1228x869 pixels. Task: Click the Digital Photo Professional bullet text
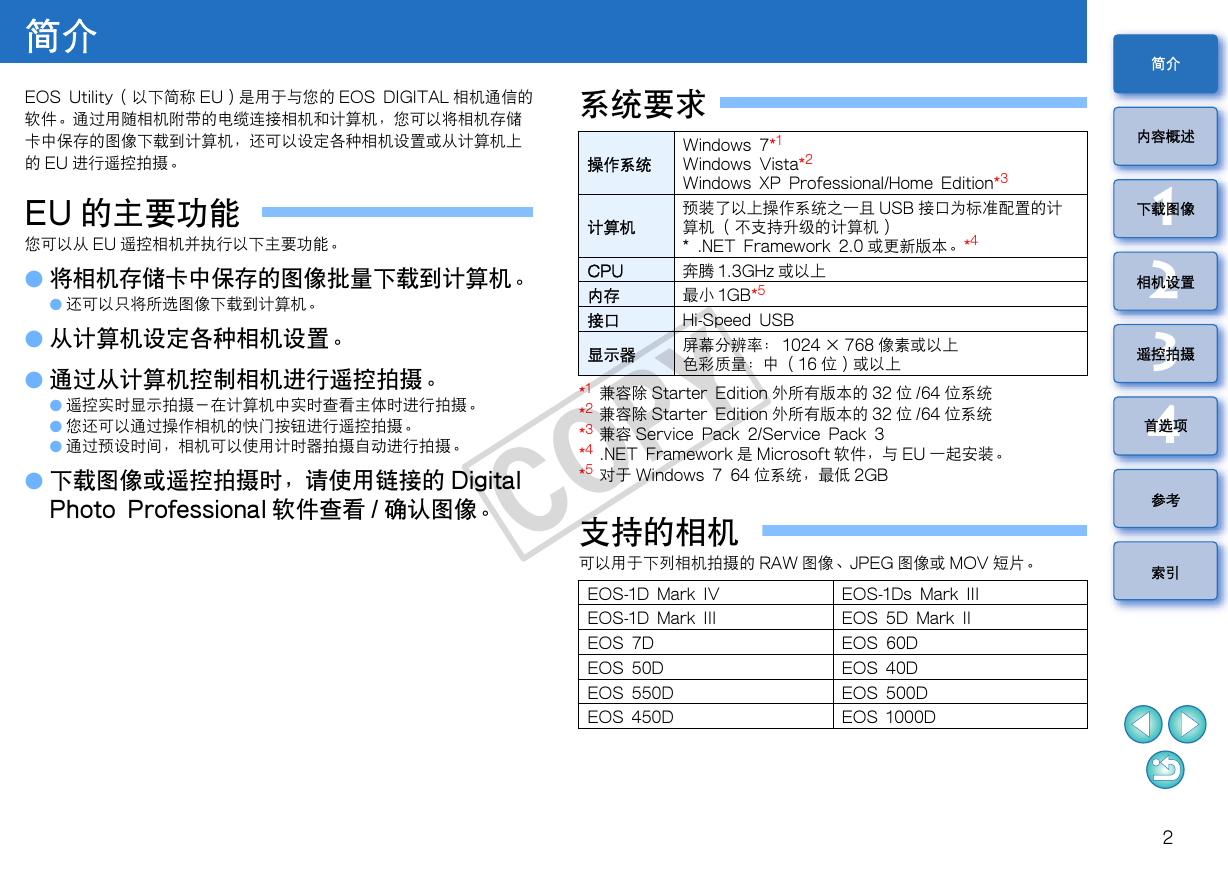tap(285, 495)
